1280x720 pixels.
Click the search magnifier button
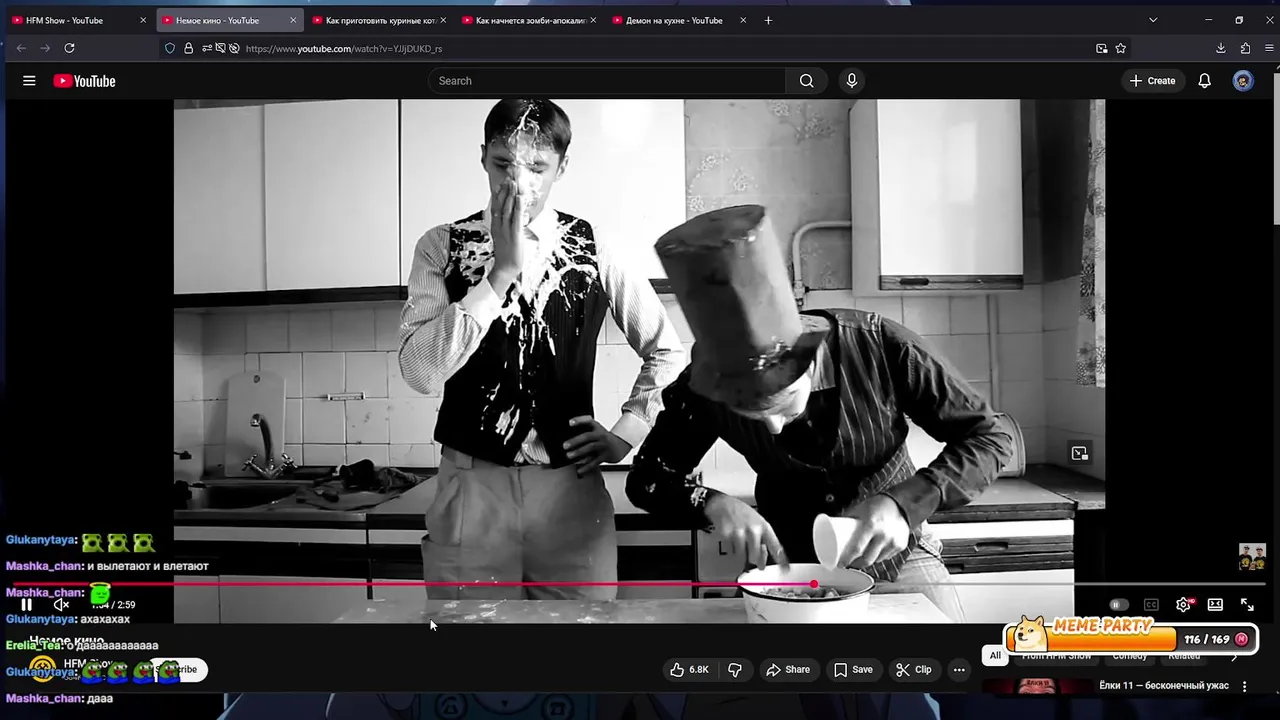(x=806, y=81)
